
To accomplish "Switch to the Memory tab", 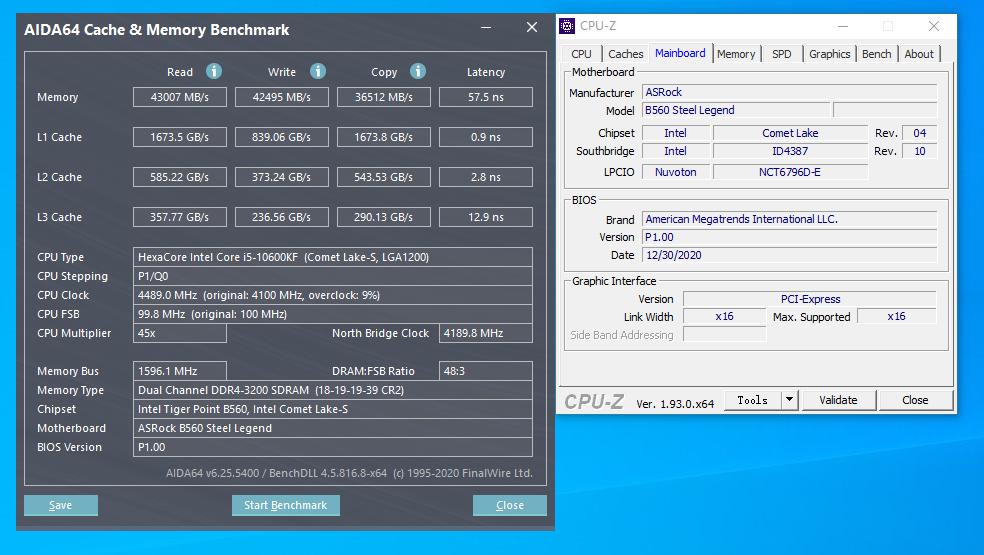I will point(736,54).
